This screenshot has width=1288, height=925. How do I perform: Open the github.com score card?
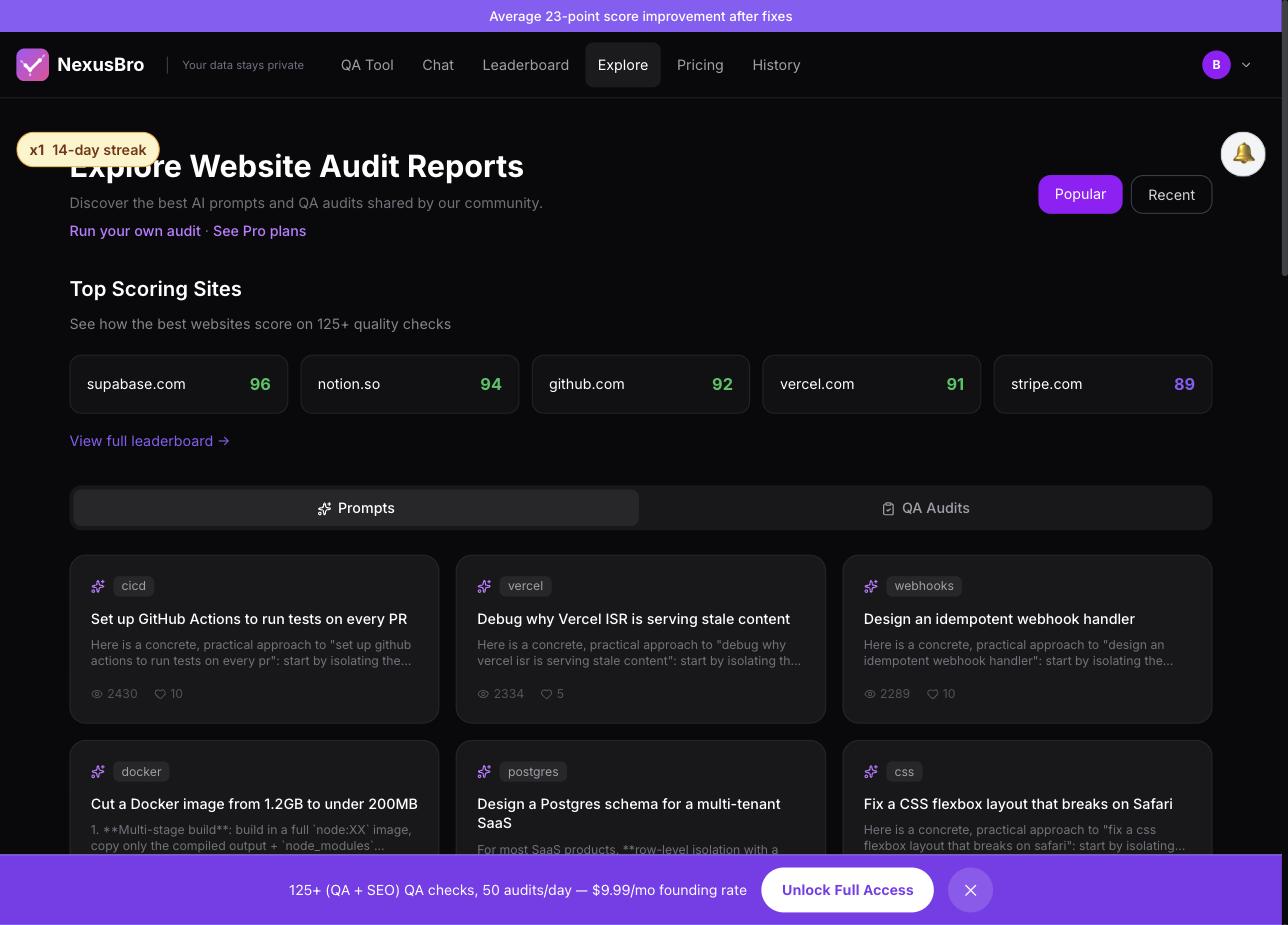pyautogui.click(x=641, y=384)
